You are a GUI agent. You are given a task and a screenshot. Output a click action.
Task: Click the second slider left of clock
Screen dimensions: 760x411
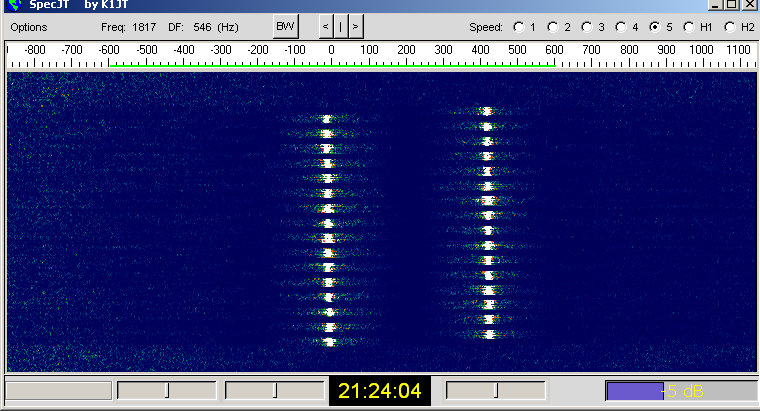(275, 390)
